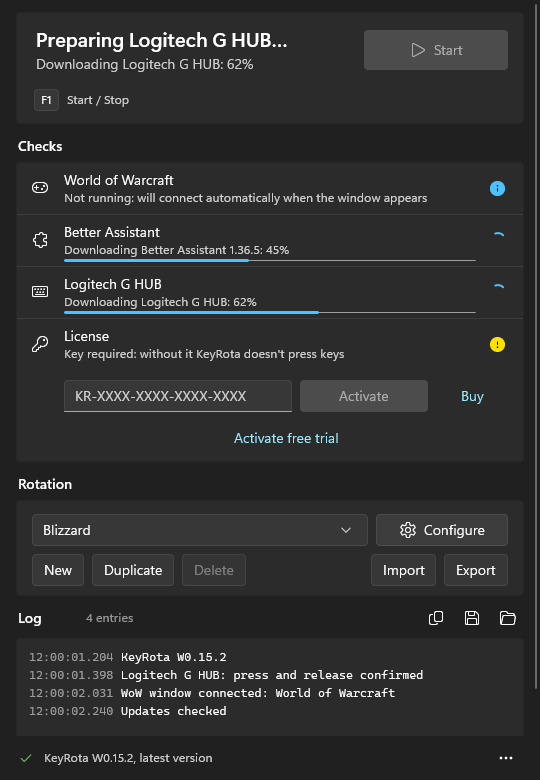The width and height of the screenshot is (540, 780).
Task: Click the F1 hotkey badge
Action: click(x=46, y=100)
